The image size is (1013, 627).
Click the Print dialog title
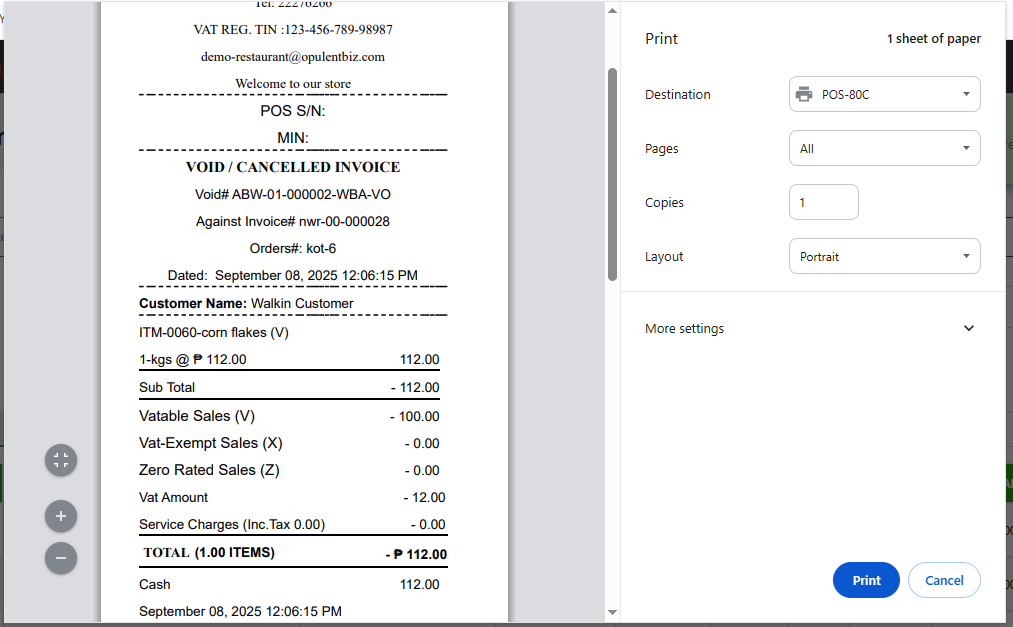pos(661,39)
